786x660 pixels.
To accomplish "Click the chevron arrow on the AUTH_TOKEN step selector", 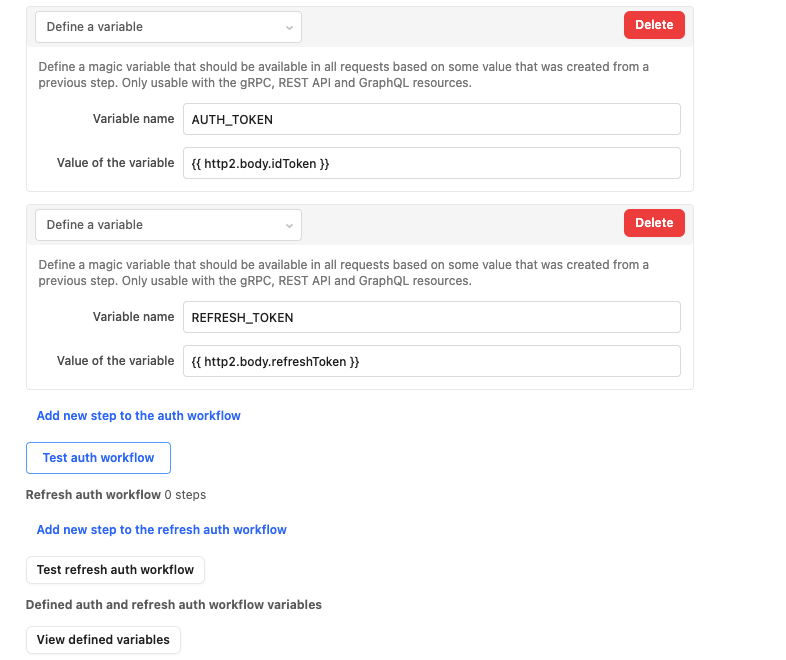I will [289, 28].
